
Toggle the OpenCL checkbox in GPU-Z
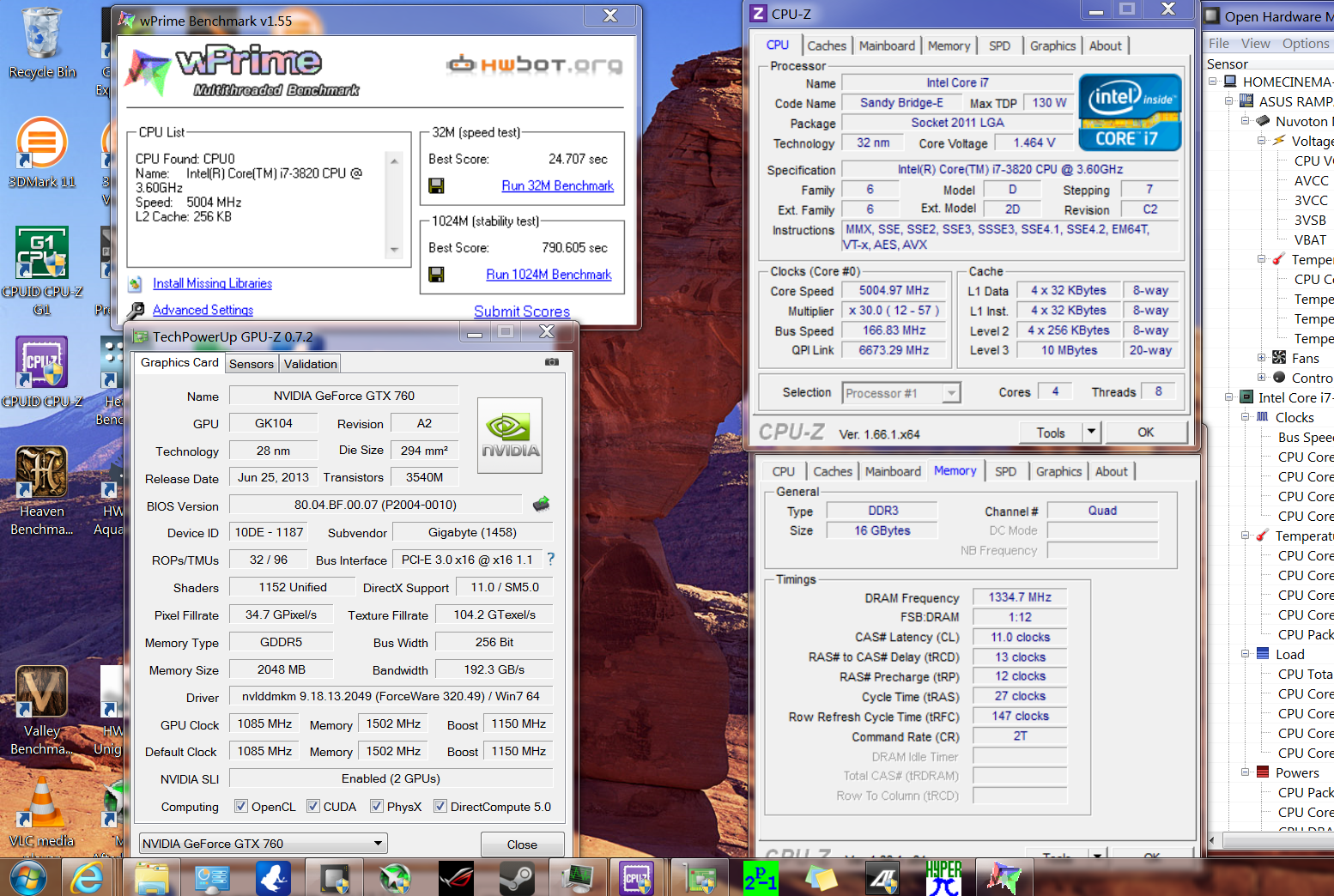point(241,806)
